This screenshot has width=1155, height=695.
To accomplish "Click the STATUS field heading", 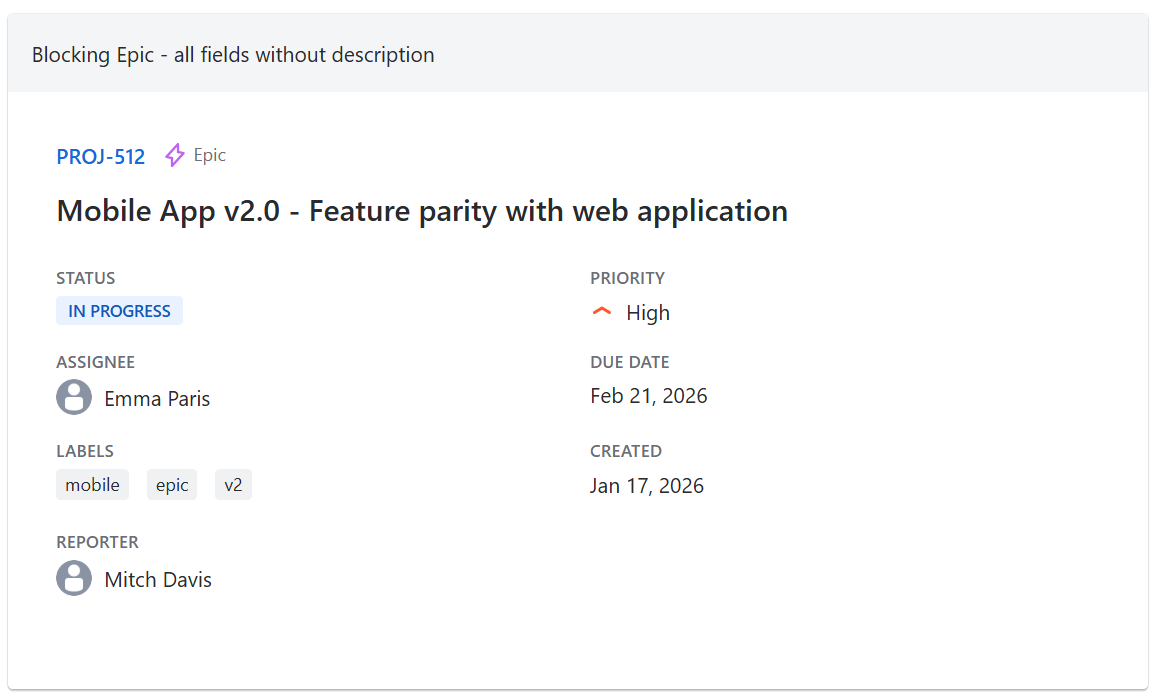I will pos(85,278).
